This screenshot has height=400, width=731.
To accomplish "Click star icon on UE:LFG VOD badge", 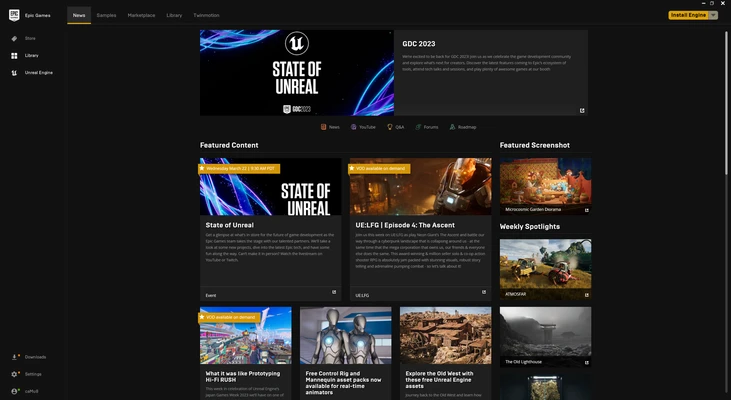I will pos(352,168).
